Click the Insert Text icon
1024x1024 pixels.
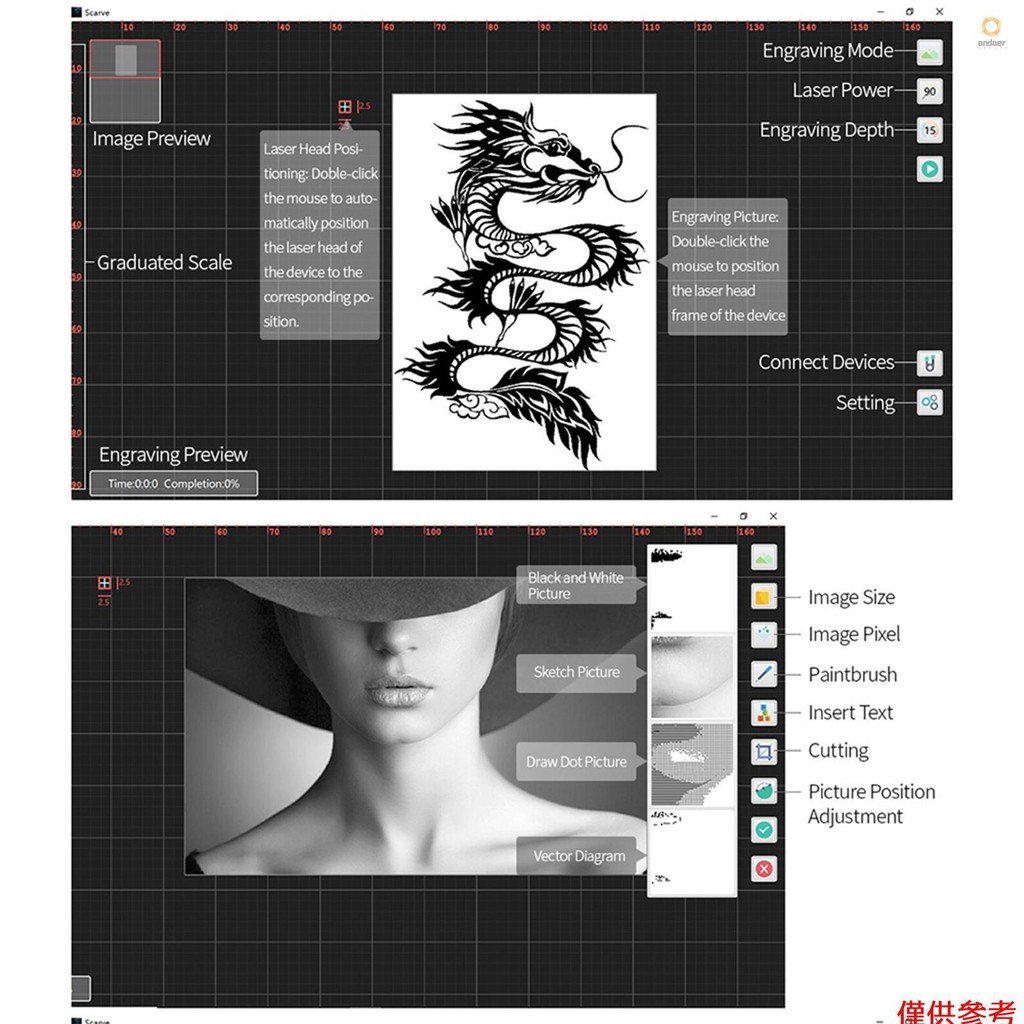tap(764, 713)
